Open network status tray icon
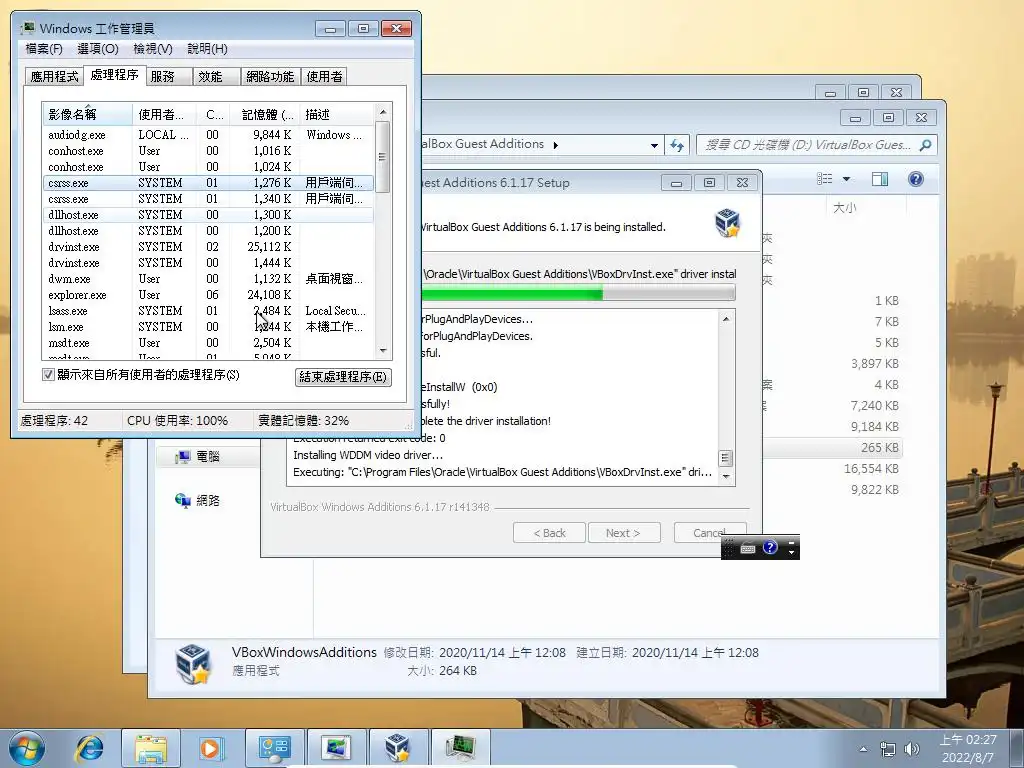 point(888,749)
